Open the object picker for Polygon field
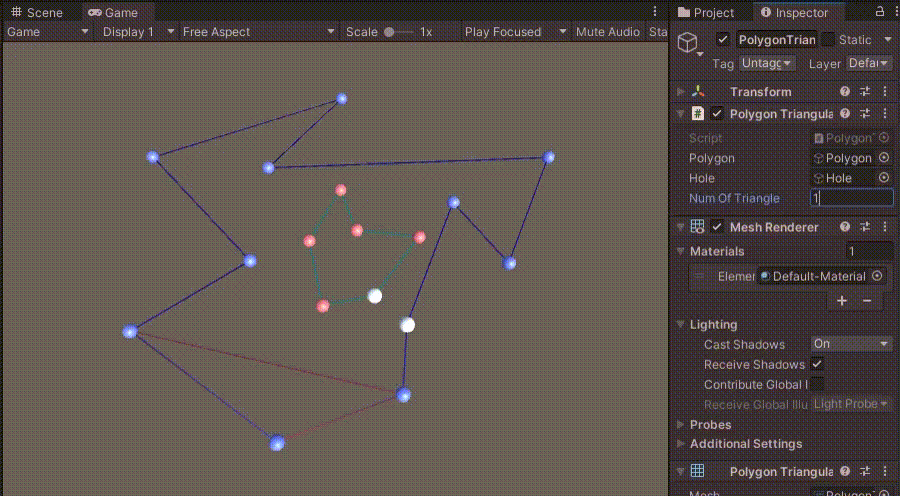900x496 pixels. tap(884, 158)
